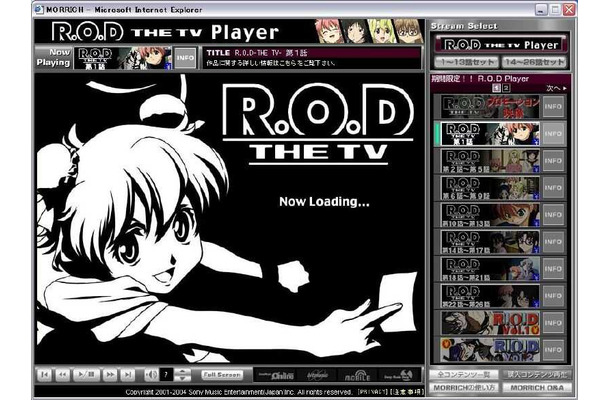Image resolution: width=610 pixels, height=400 pixels.
Task: Open INFO for episodes 6-9
Action: click(553, 188)
